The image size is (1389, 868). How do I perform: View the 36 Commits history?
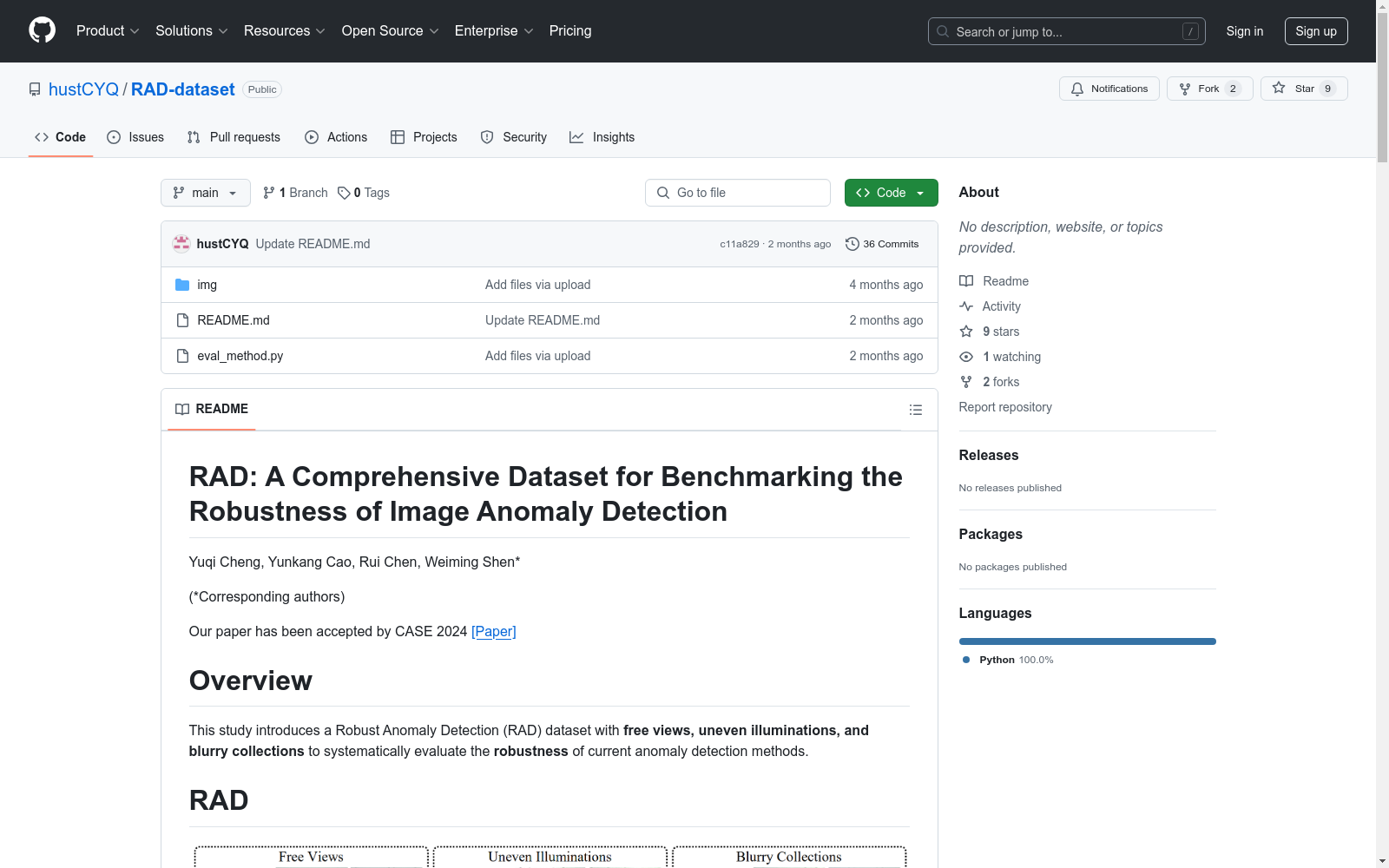882,244
